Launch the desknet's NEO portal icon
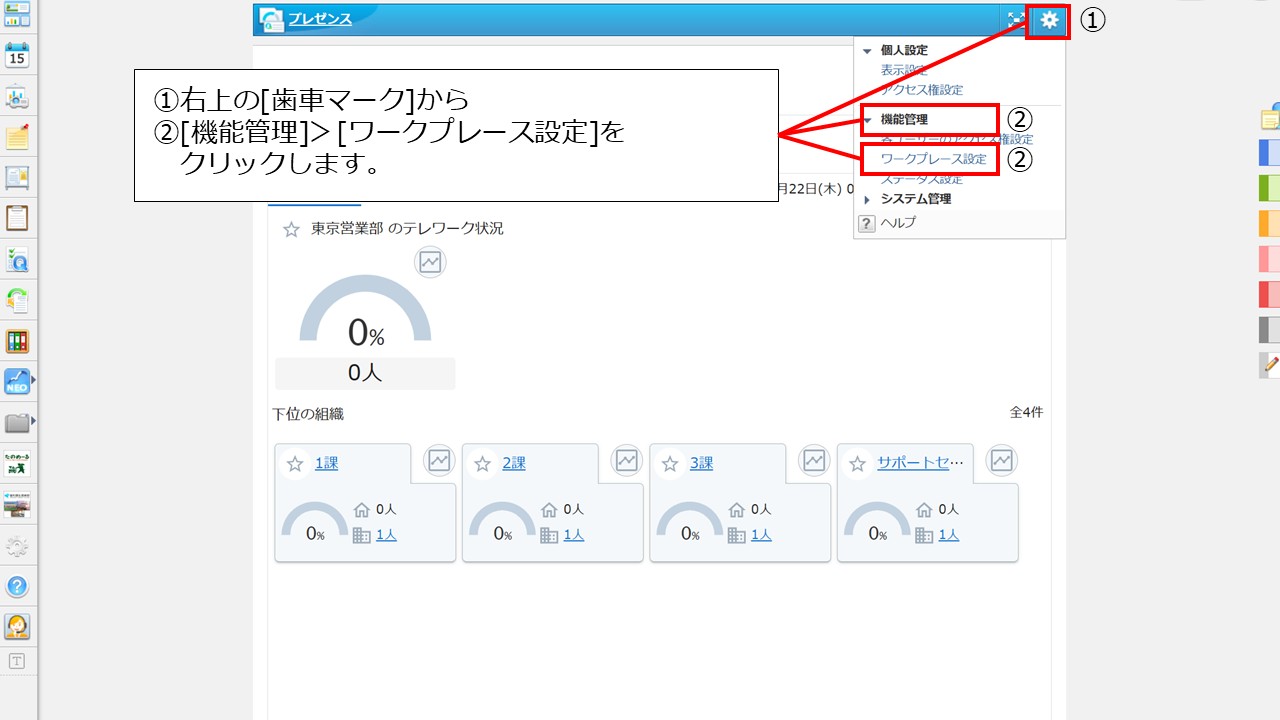 coord(16,380)
